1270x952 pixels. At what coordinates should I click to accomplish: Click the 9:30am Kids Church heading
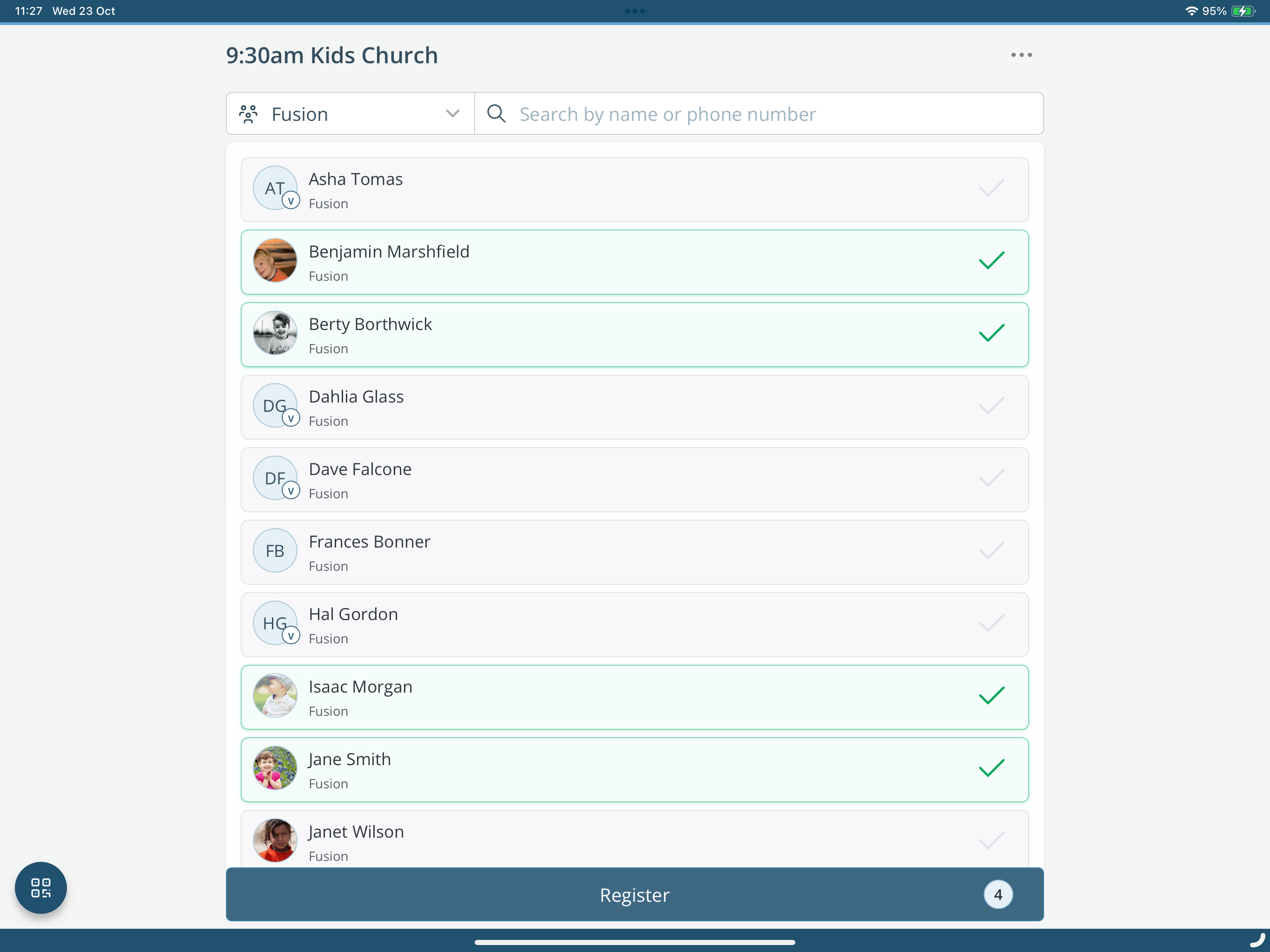pos(332,55)
